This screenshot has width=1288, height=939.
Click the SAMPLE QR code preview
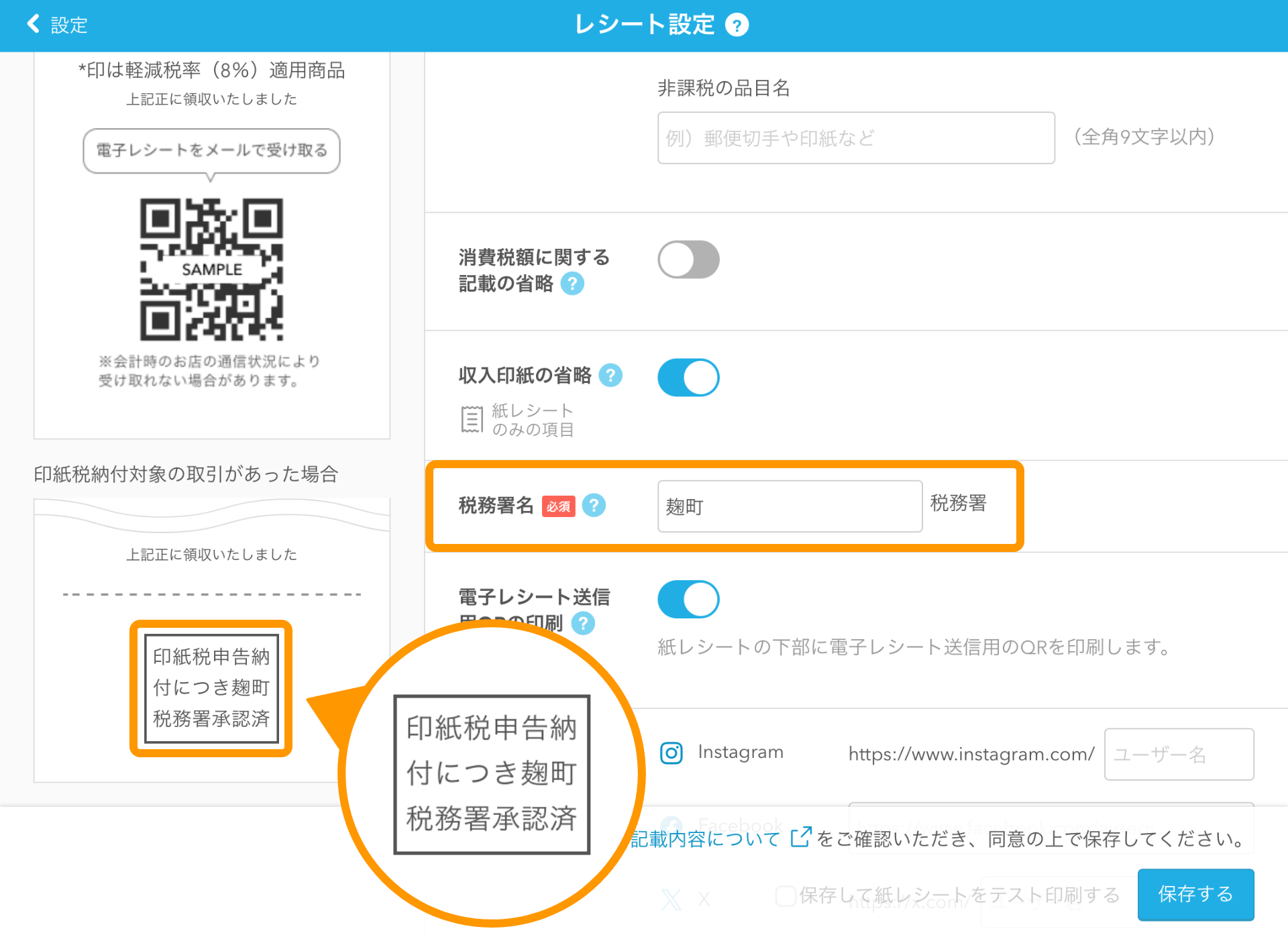pyautogui.click(x=211, y=269)
